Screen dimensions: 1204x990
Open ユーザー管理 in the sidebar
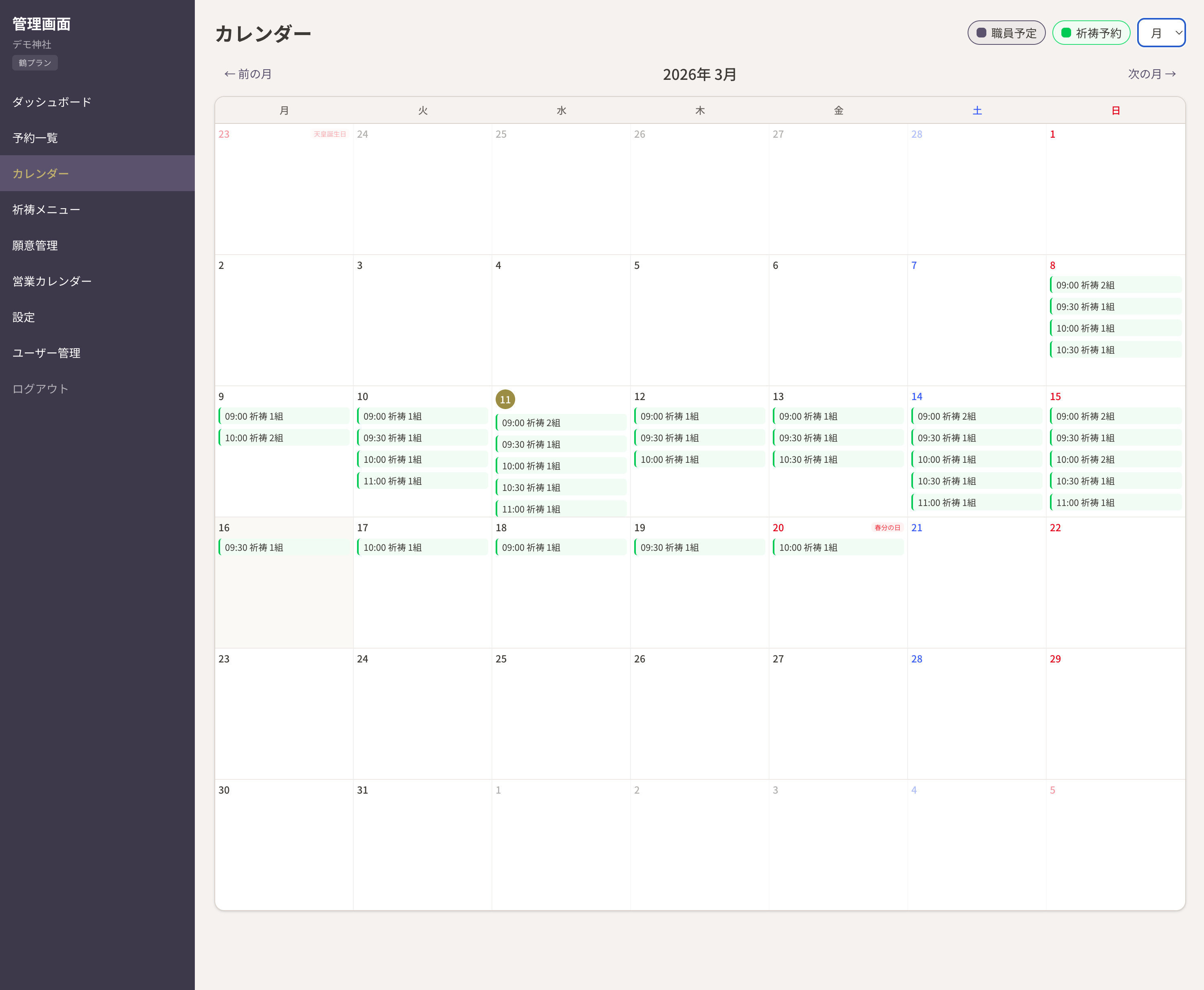[x=46, y=353]
